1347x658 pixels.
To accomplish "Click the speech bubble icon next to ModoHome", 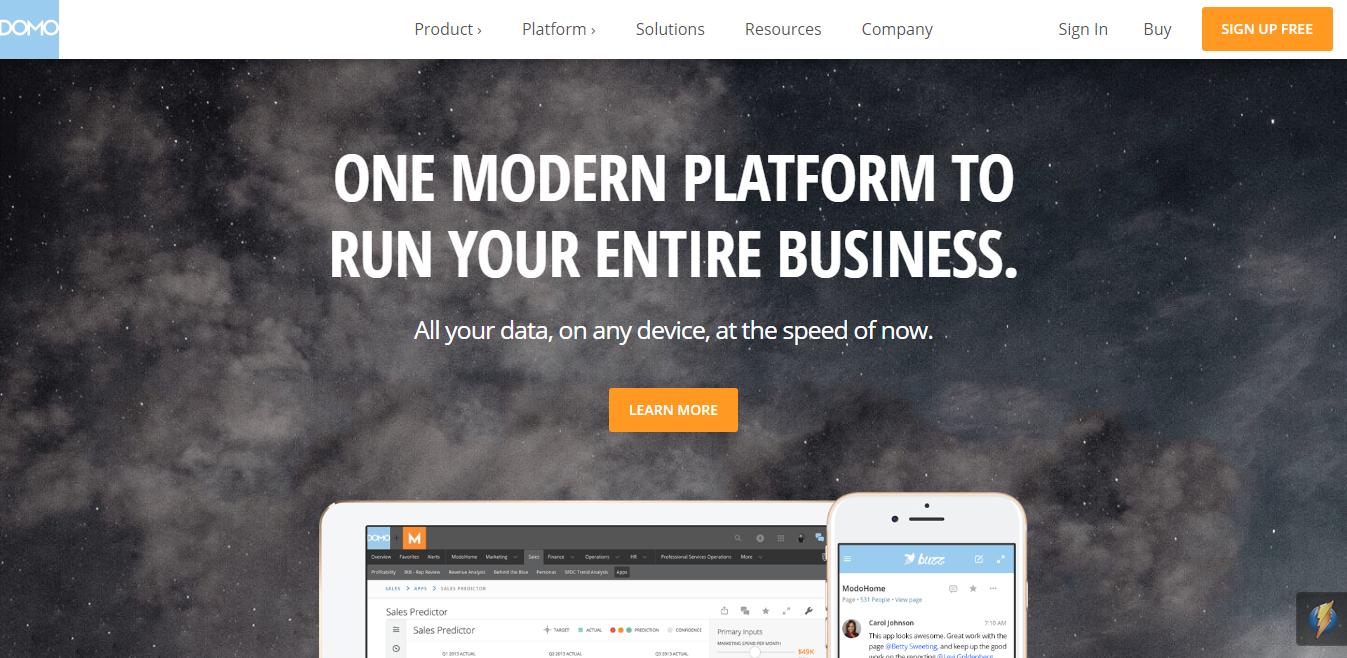I will pos(953,588).
